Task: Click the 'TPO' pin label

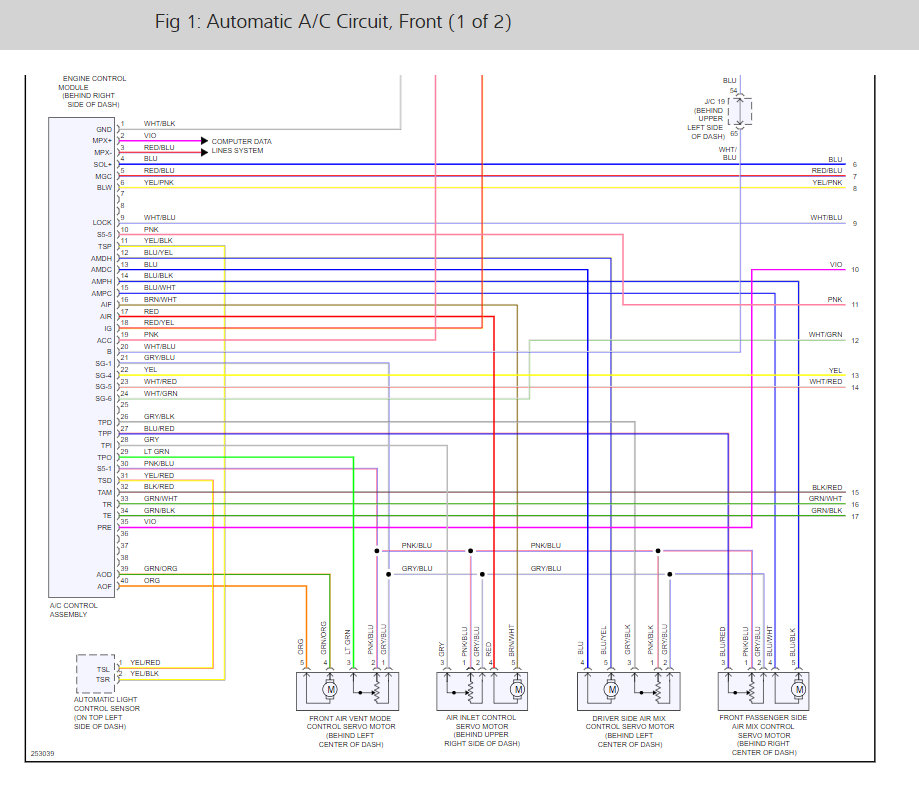Action: point(104,457)
